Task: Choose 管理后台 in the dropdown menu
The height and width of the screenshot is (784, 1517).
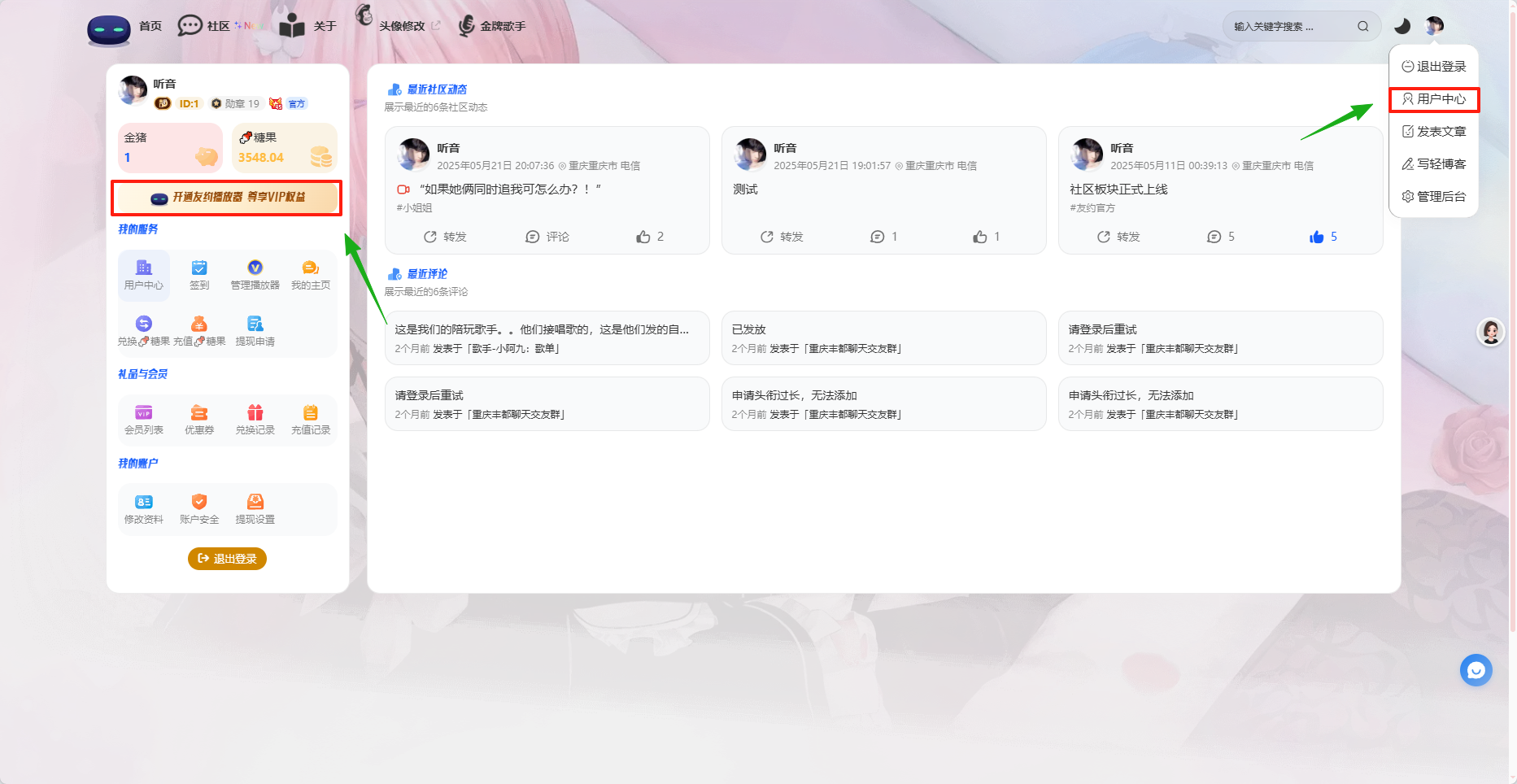Action: coord(1434,197)
